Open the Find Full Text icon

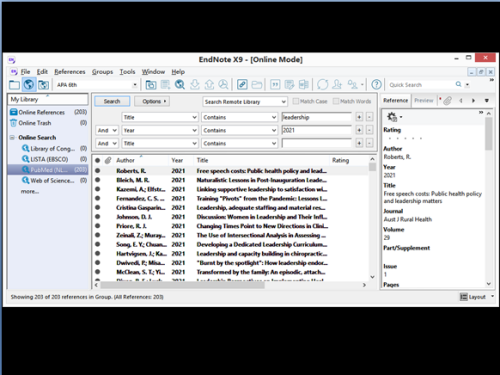click(223, 85)
